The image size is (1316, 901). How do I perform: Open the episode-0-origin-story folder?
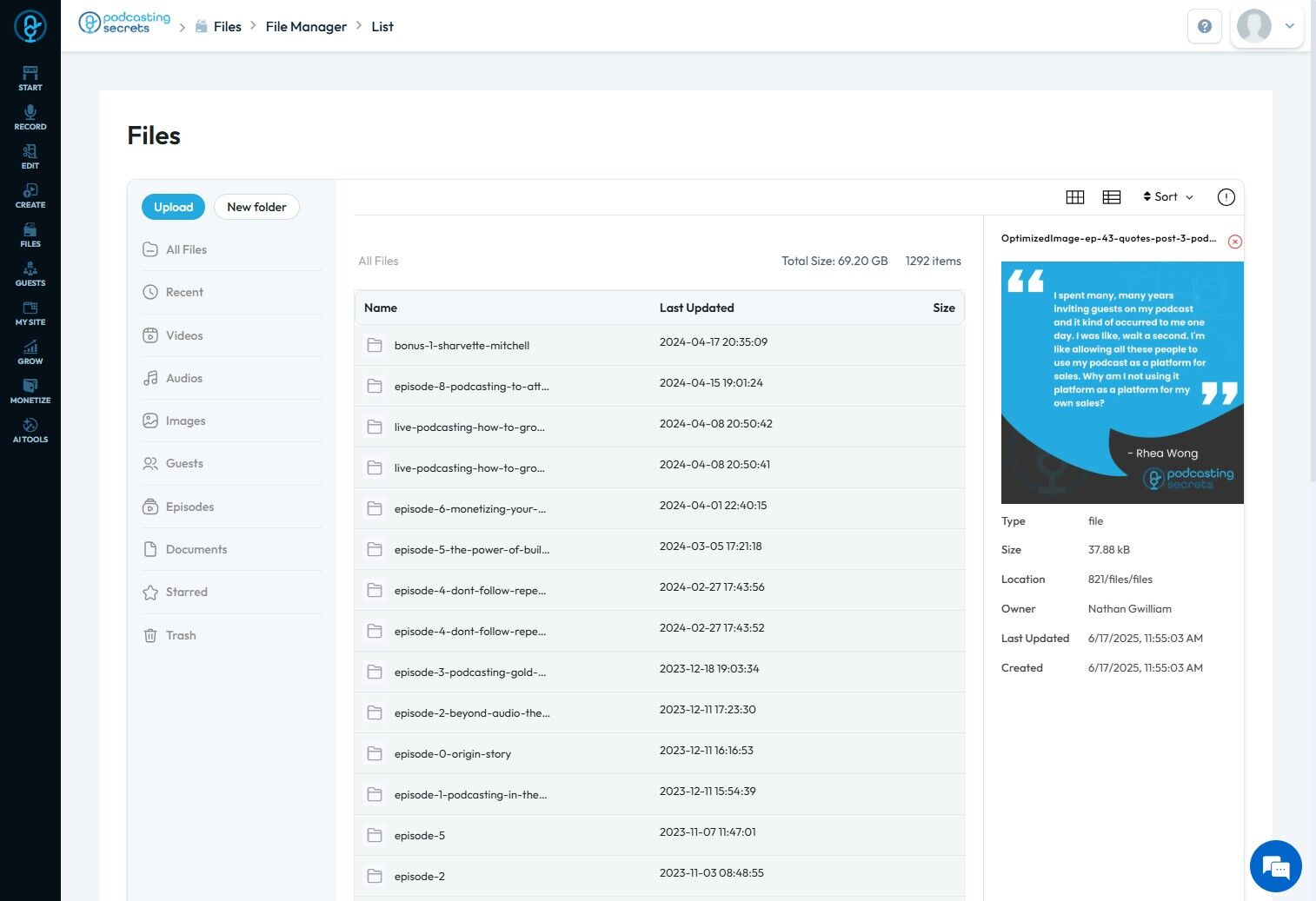(x=660, y=753)
